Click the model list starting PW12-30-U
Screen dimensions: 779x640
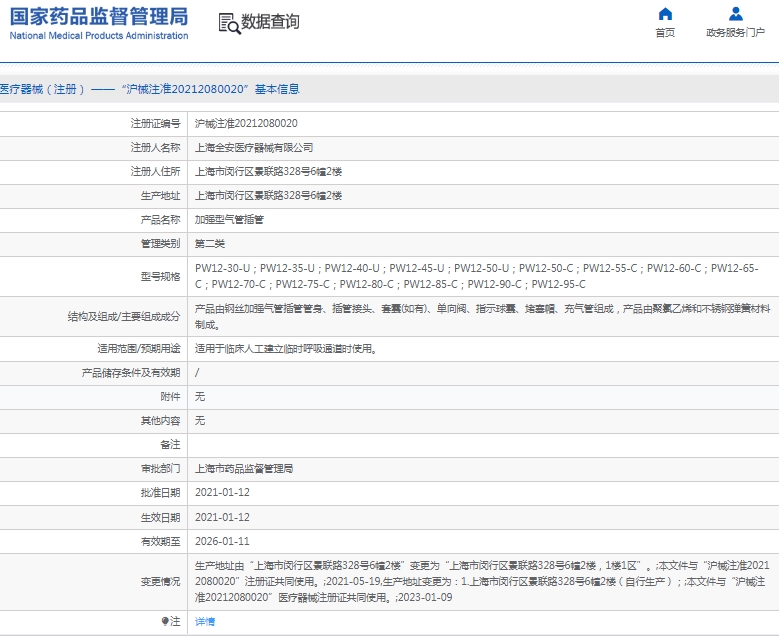coord(476,276)
